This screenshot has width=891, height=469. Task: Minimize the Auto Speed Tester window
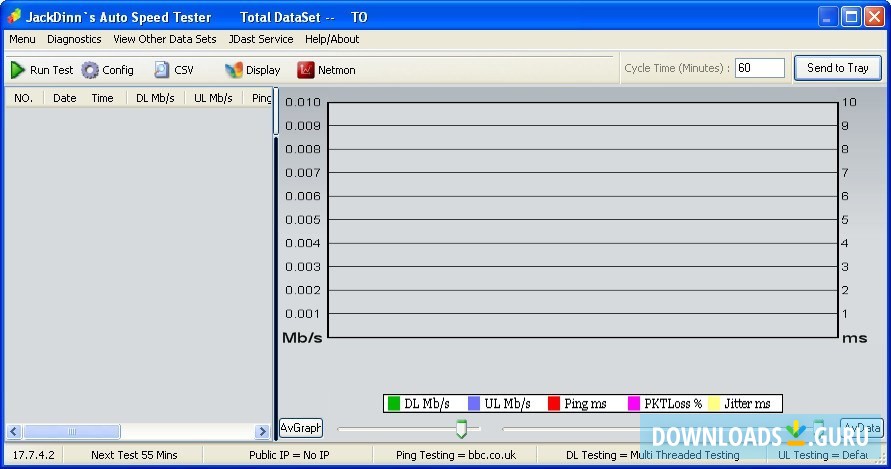pos(827,16)
